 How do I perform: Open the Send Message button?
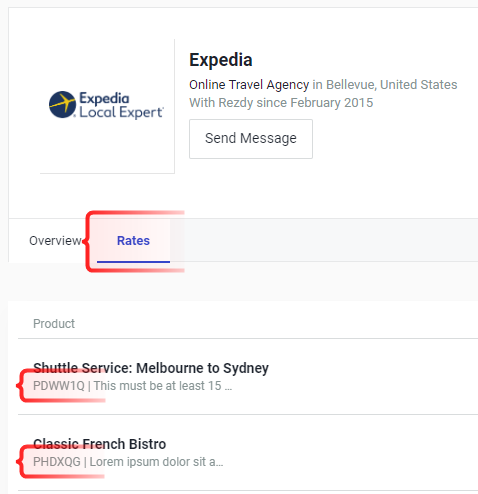pos(251,139)
